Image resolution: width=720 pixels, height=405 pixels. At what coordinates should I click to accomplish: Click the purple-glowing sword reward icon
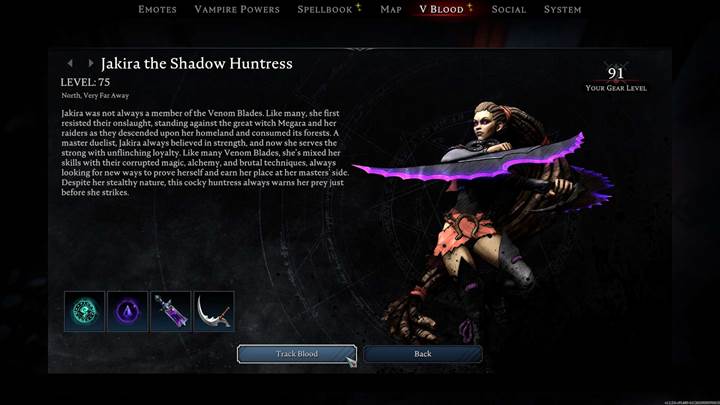(171, 311)
